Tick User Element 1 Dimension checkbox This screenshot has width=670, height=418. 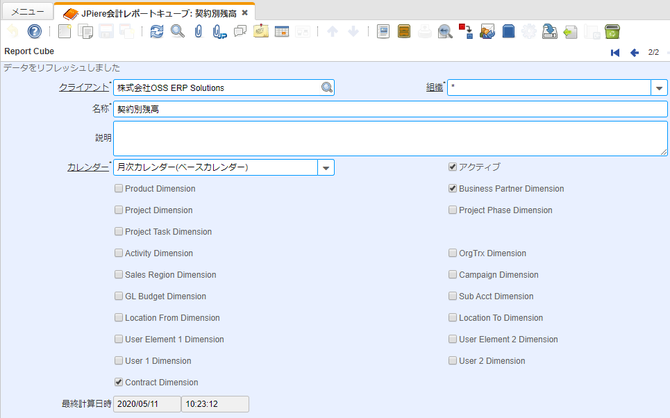119,339
